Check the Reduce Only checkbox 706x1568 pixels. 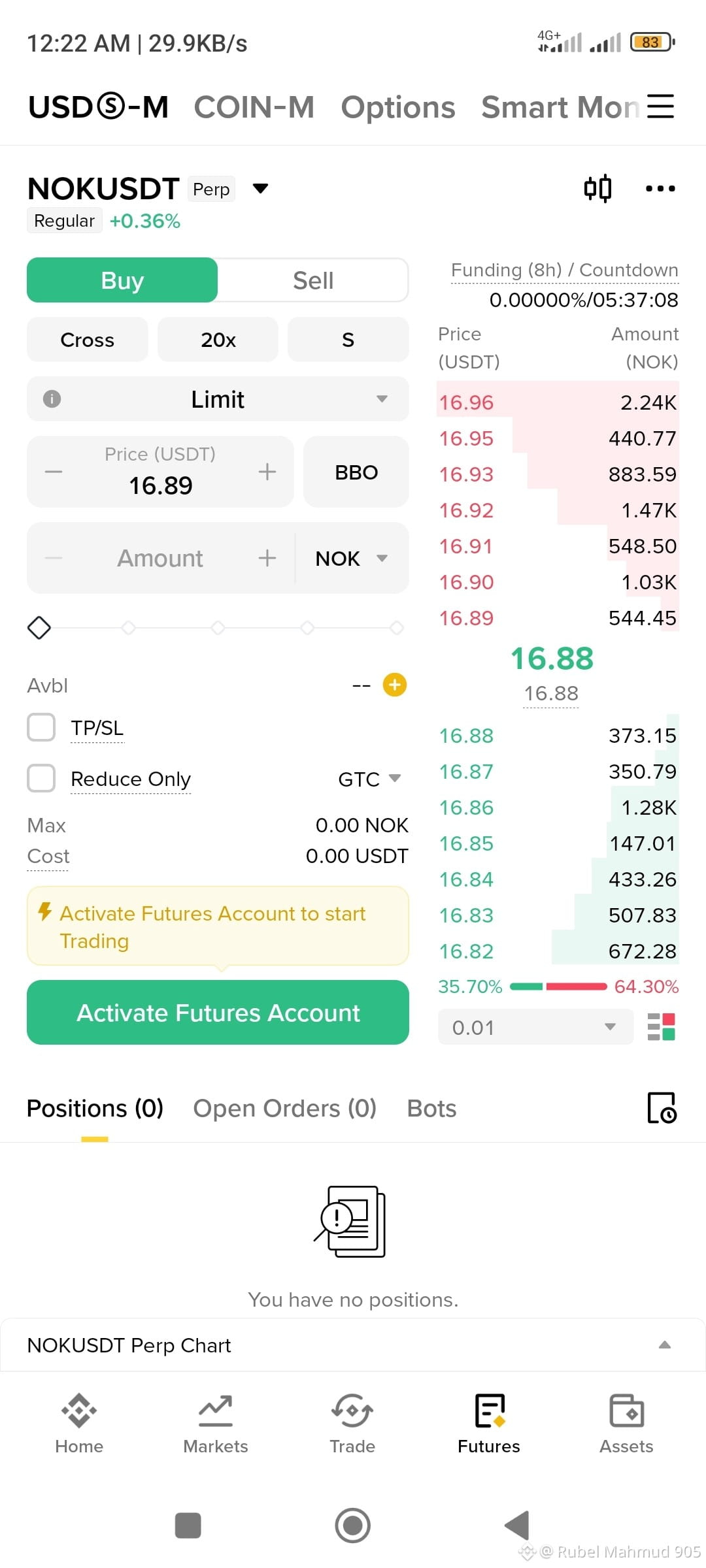pos(41,778)
